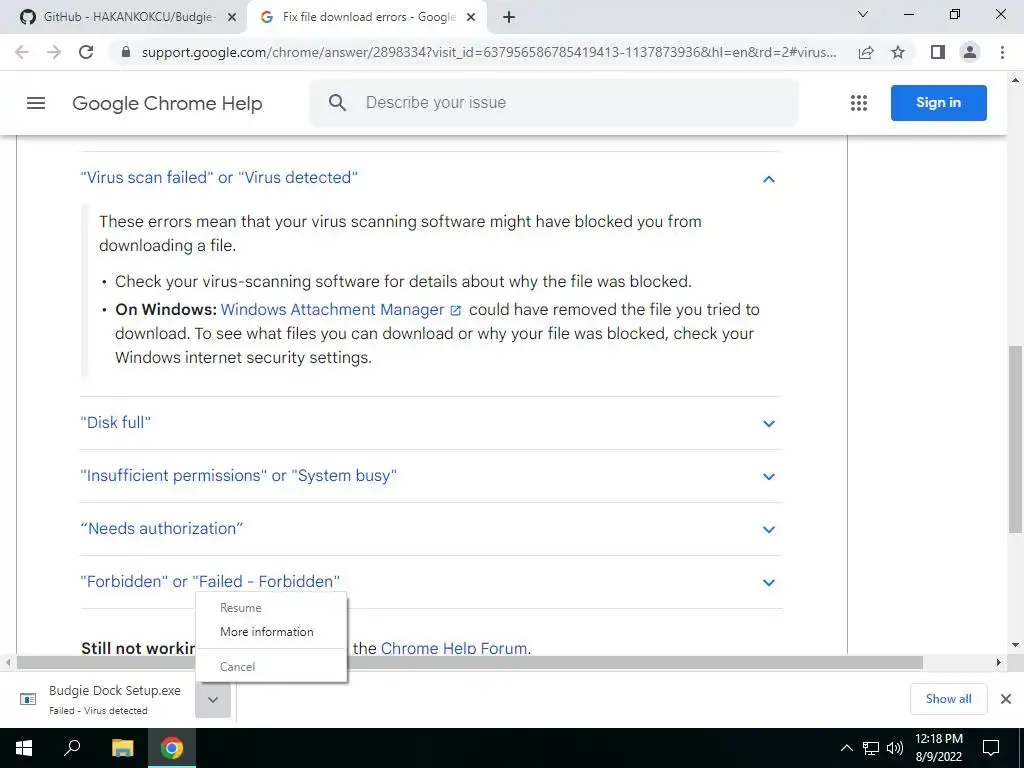This screenshot has height=768, width=1024.
Task: Click the Google Chrome Help title
Action: (167, 103)
